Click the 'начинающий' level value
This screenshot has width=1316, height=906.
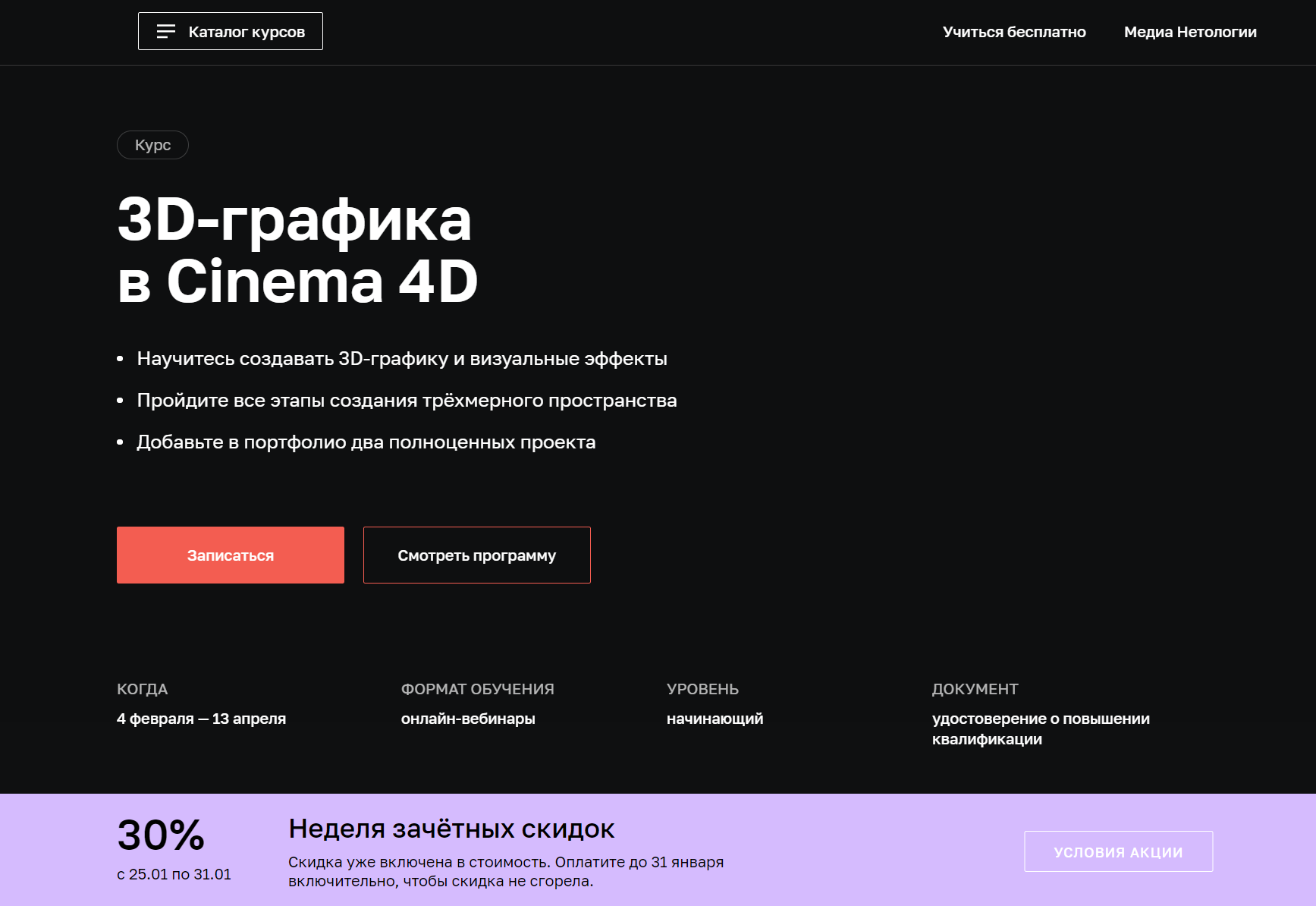(715, 719)
